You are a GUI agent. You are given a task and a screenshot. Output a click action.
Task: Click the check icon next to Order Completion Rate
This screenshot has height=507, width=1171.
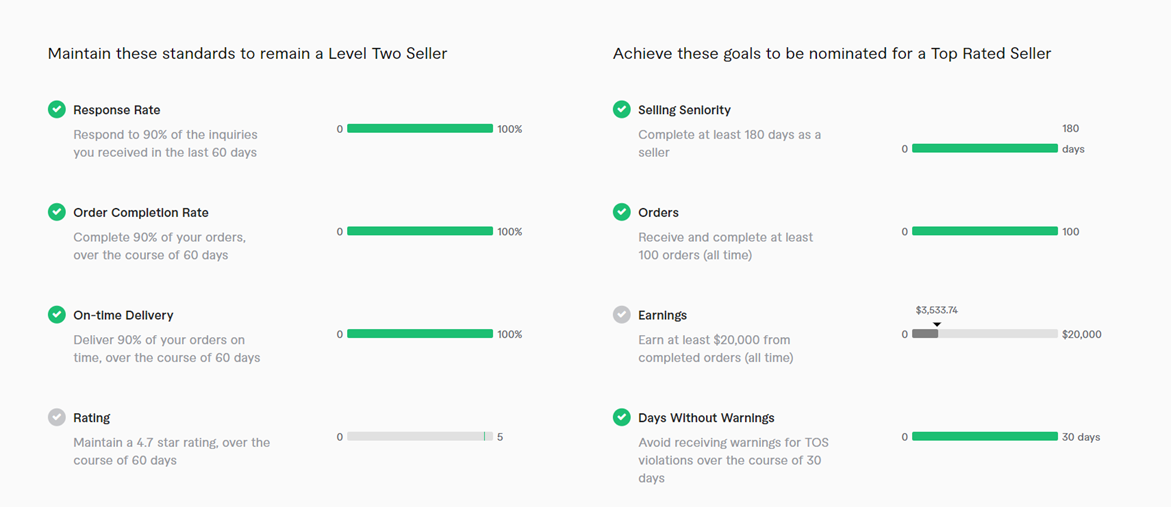[57, 213]
